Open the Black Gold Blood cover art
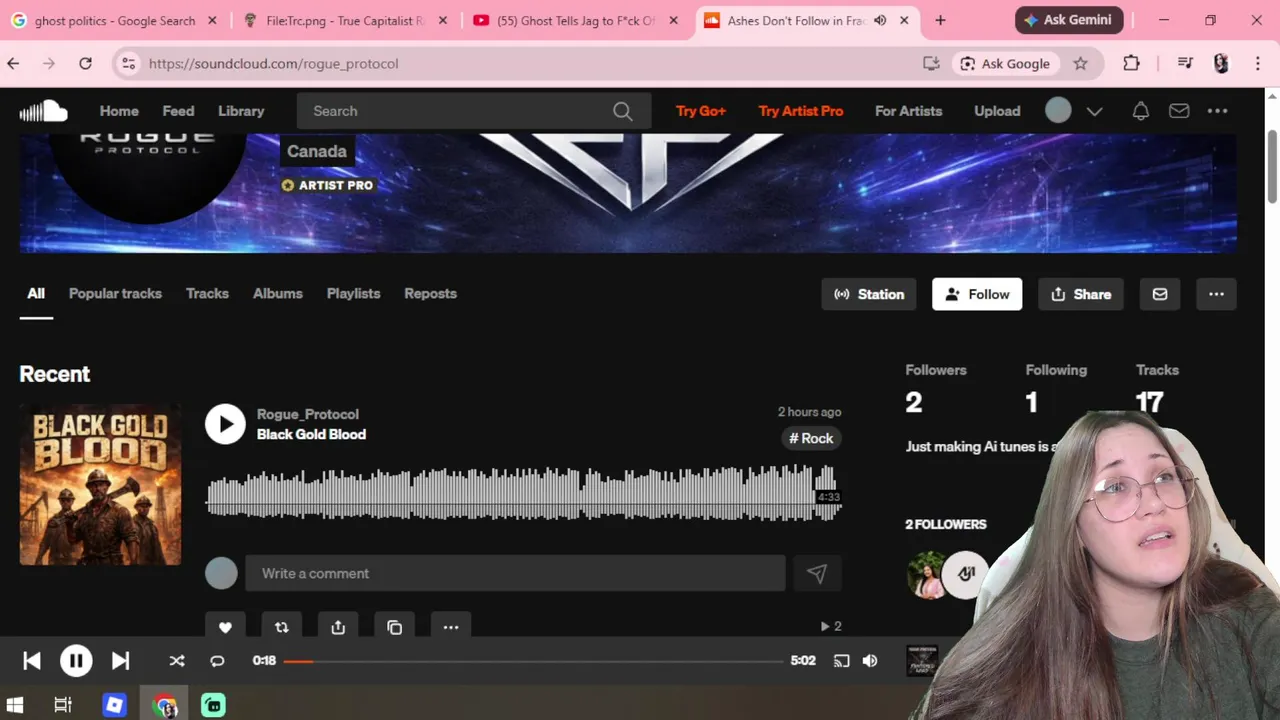Screen dimensions: 1280x720 [x=100, y=485]
